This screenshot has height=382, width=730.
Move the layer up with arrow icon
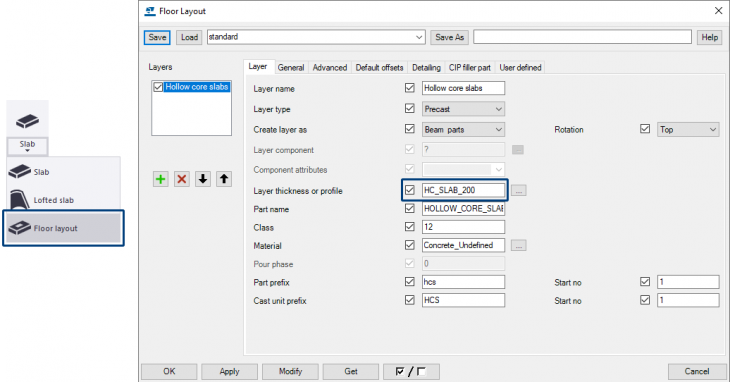point(224,179)
